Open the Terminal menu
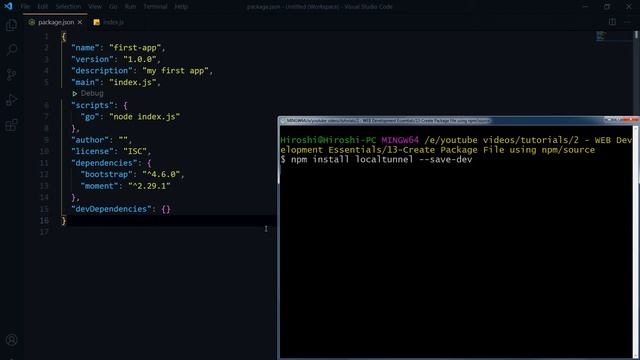The width and height of the screenshot is (640, 360). [x=155, y=7]
